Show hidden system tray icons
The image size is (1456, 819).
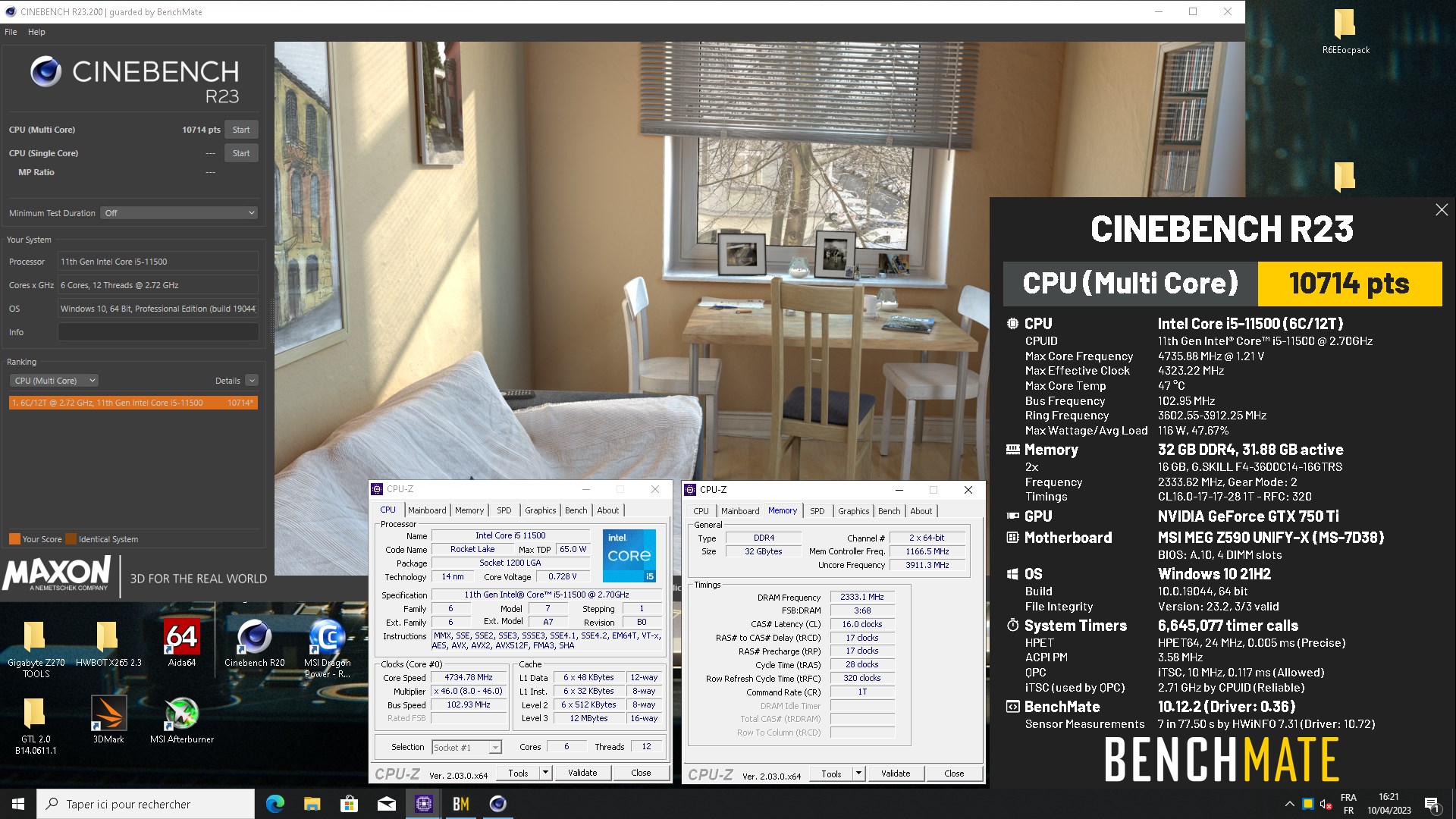tap(1289, 804)
